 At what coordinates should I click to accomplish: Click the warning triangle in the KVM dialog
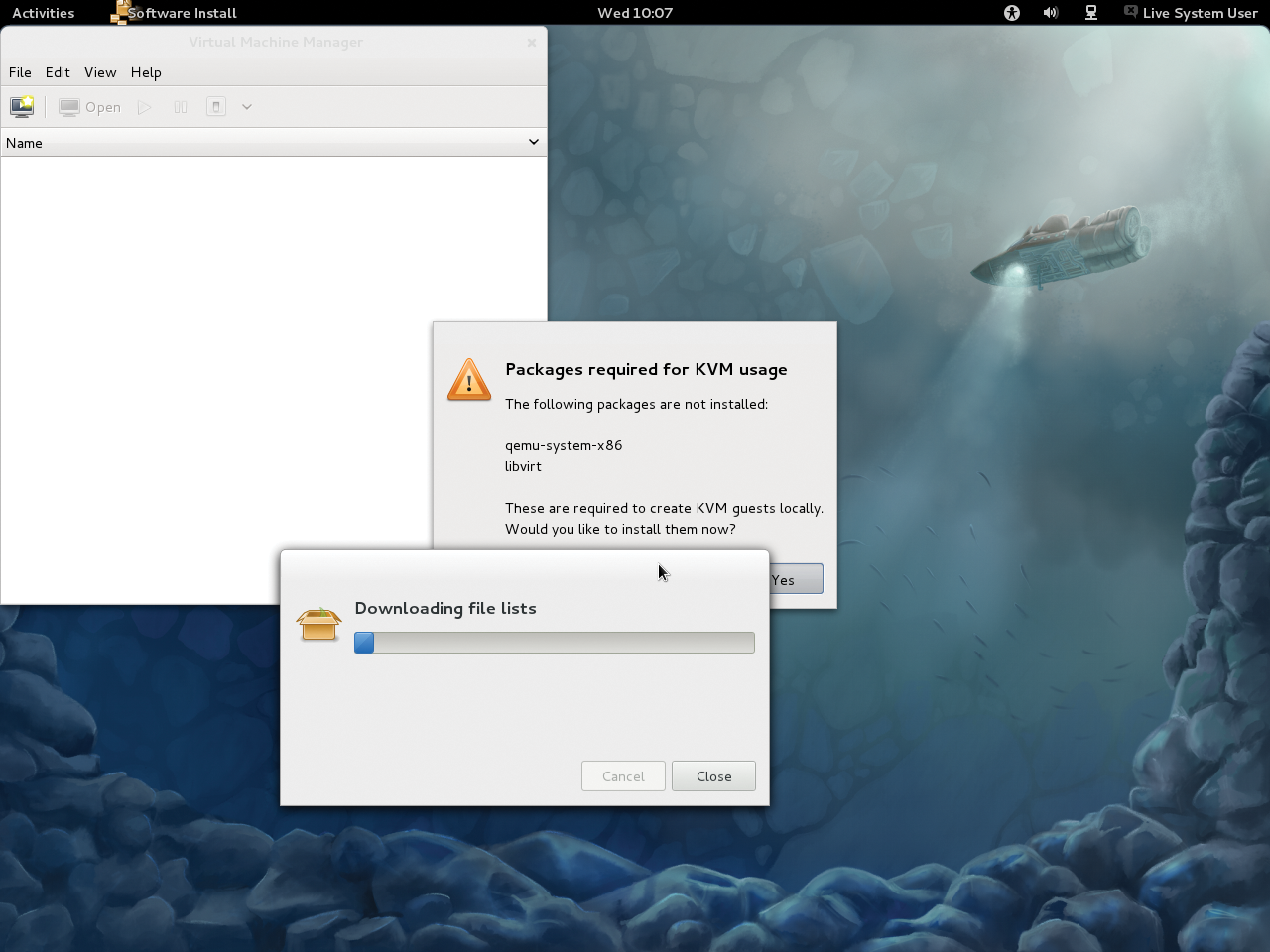coord(468,380)
